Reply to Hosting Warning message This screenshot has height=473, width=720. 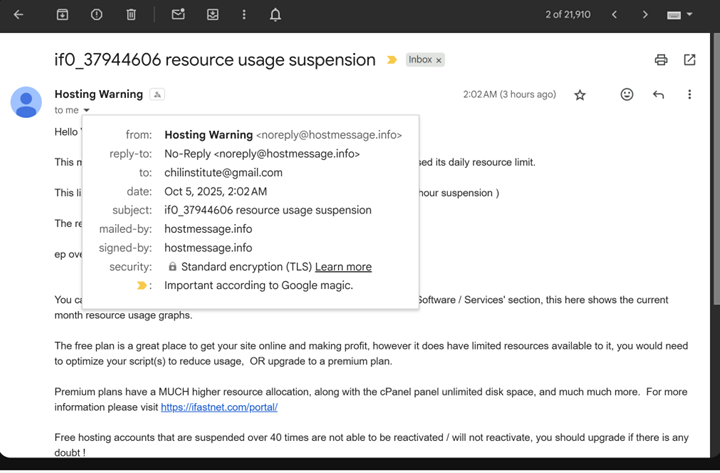(x=658, y=95)
